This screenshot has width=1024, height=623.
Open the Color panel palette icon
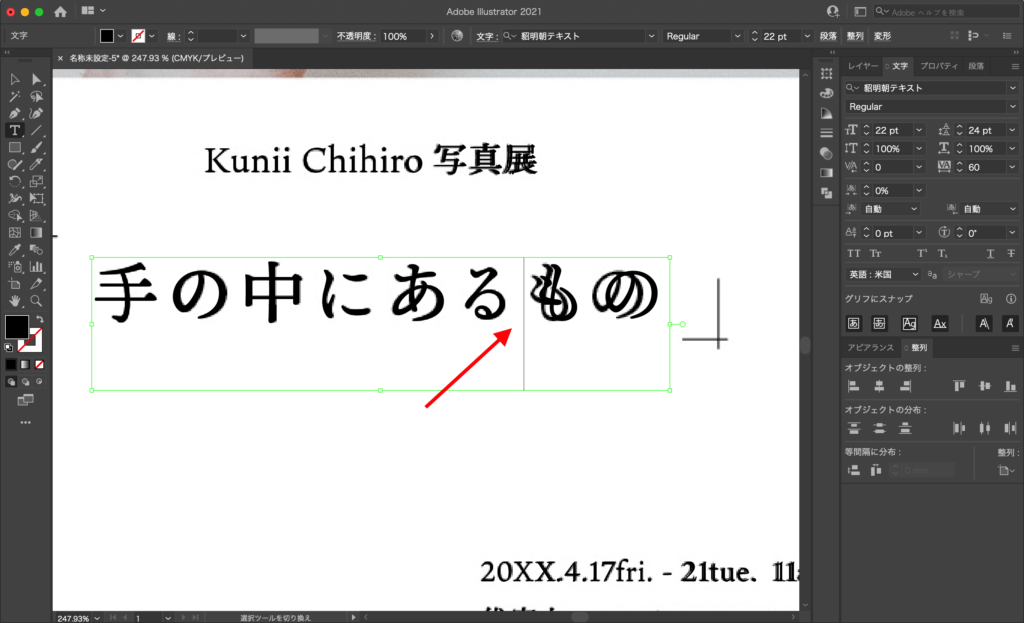827,93
